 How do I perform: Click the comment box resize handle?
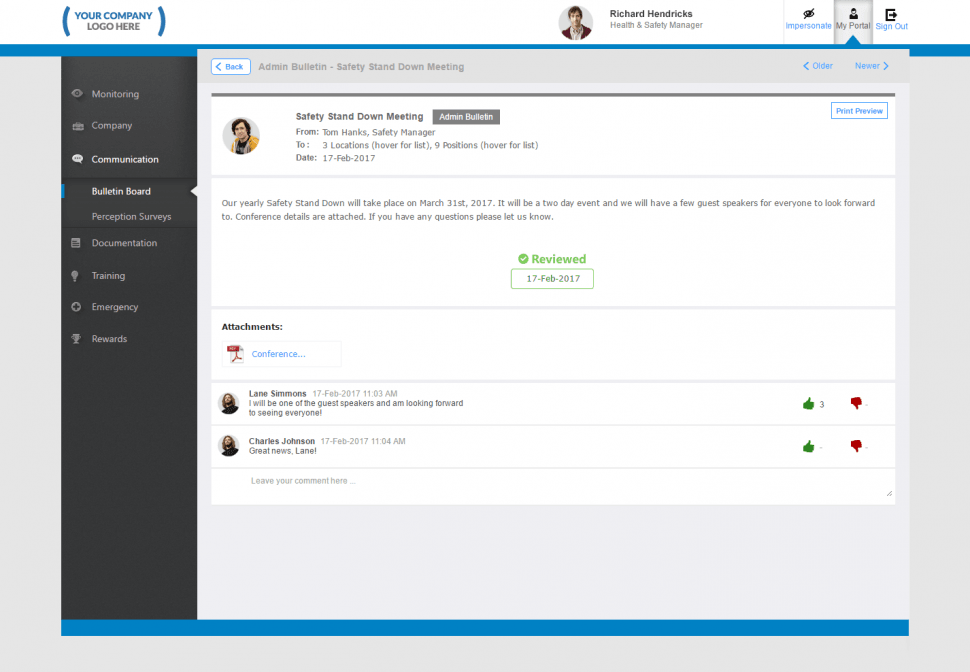point(889,493)
